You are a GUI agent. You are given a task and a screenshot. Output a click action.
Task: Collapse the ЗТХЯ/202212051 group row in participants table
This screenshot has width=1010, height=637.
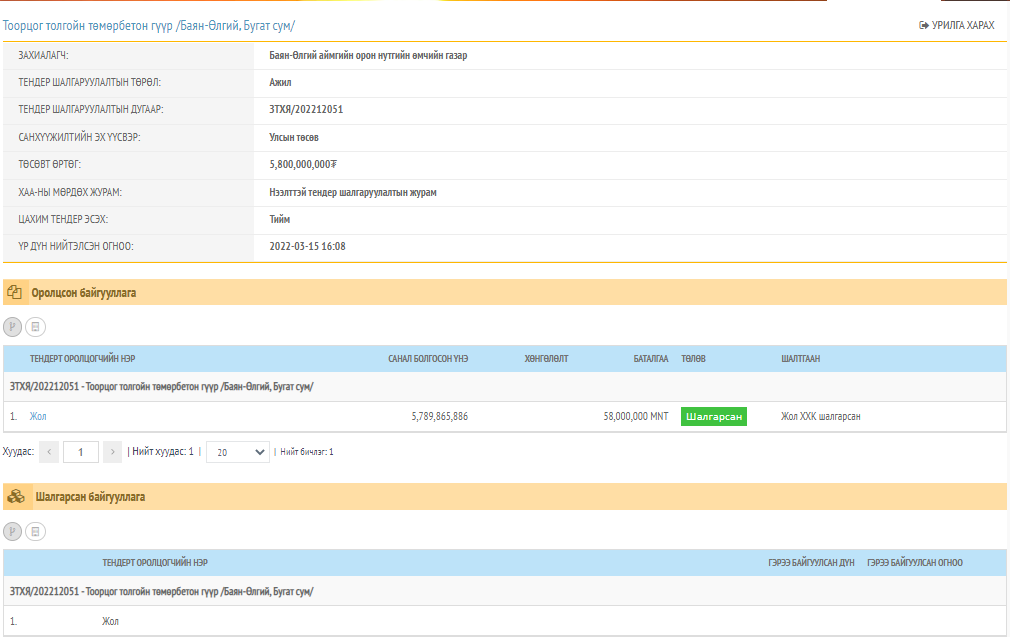[161, 387]
